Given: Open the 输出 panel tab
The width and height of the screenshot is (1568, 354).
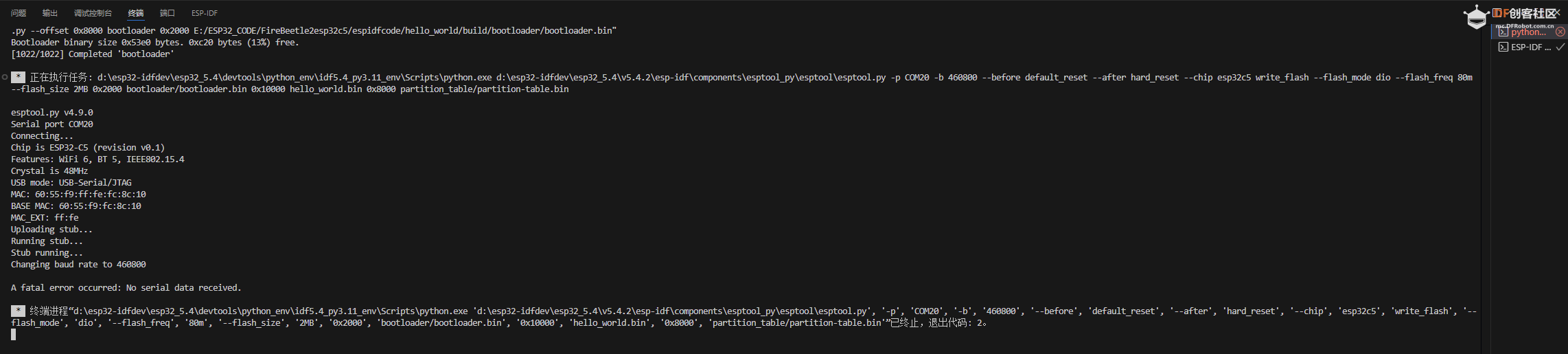Looking at the screenshot, I should [50, 13].
